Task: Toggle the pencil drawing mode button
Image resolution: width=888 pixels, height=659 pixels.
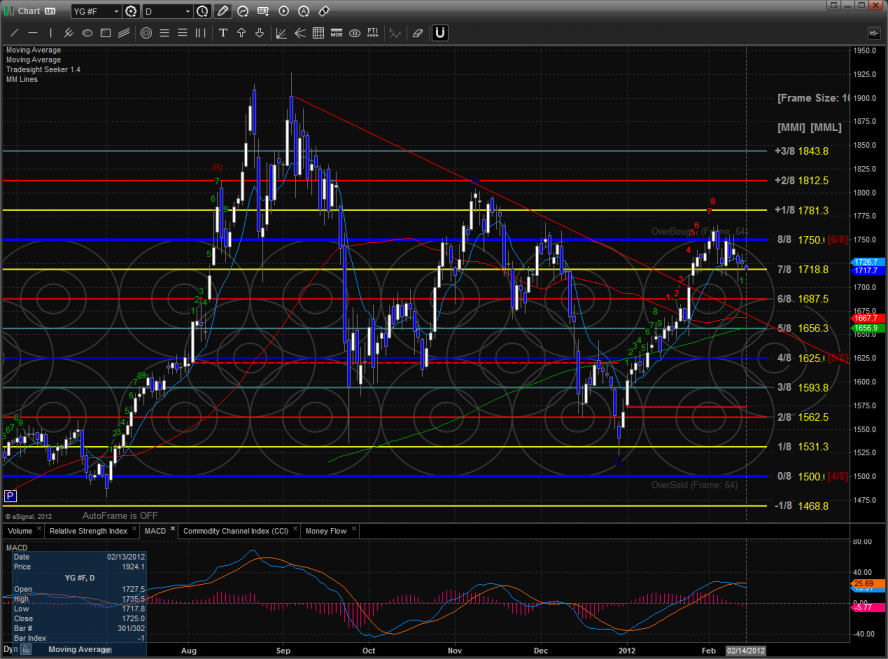Action: tap(223, 11)
